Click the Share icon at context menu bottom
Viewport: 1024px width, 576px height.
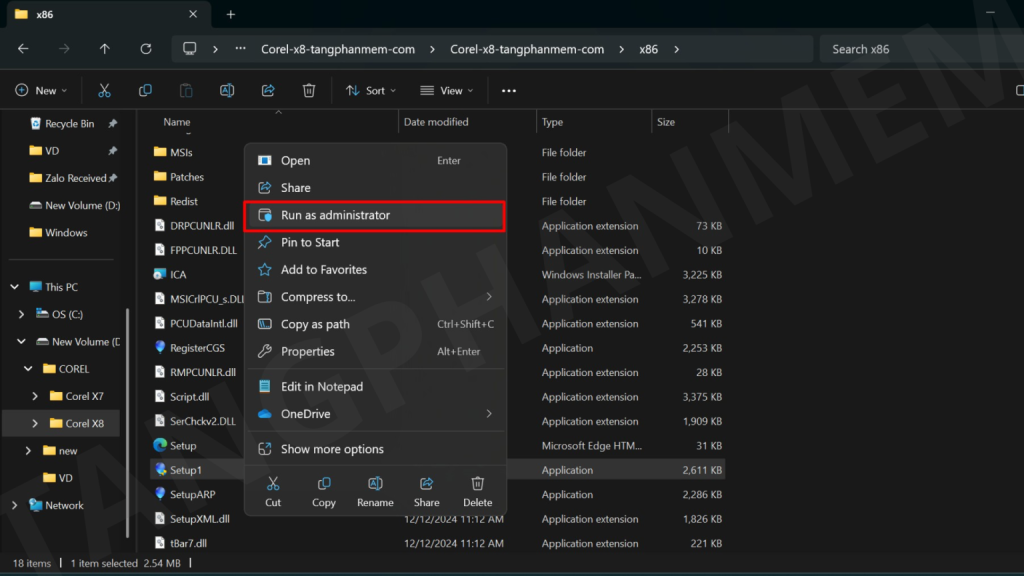pos(426,484)
